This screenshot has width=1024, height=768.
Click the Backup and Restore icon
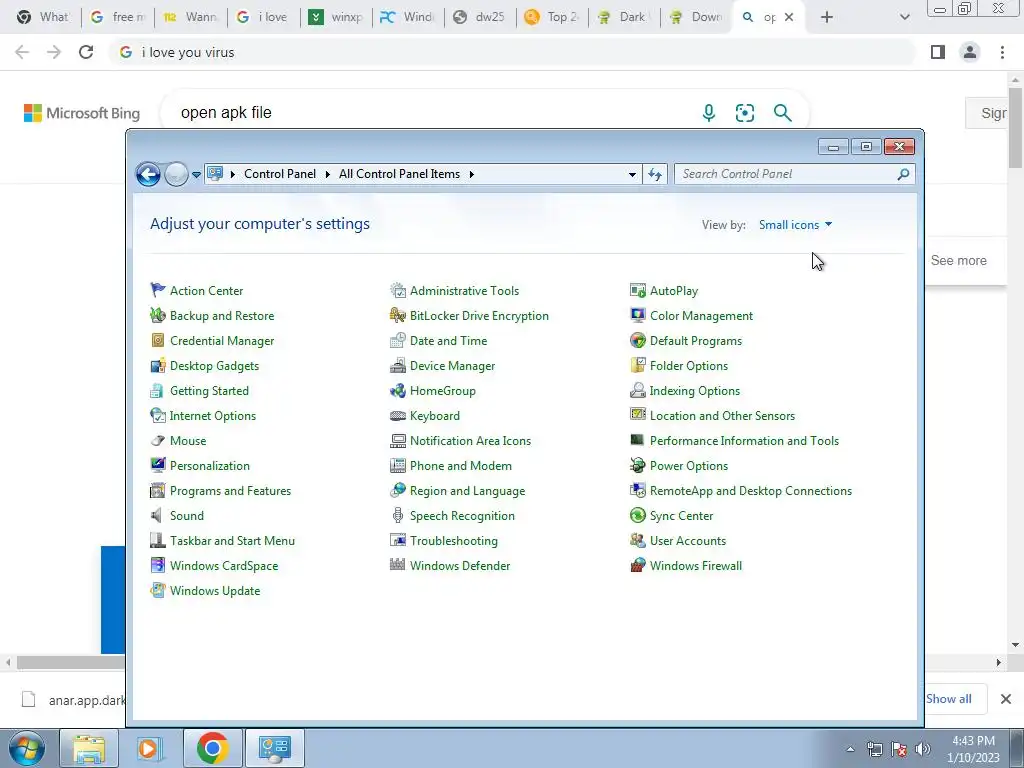click(157, 315)
